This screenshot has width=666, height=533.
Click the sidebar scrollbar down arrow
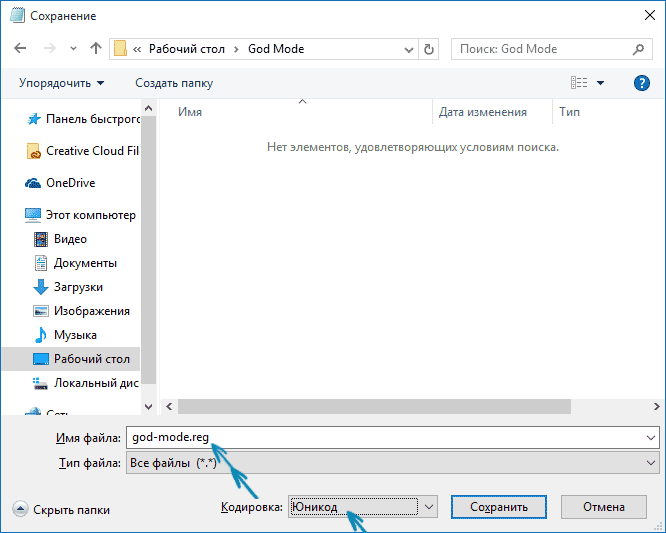[149, 407]
